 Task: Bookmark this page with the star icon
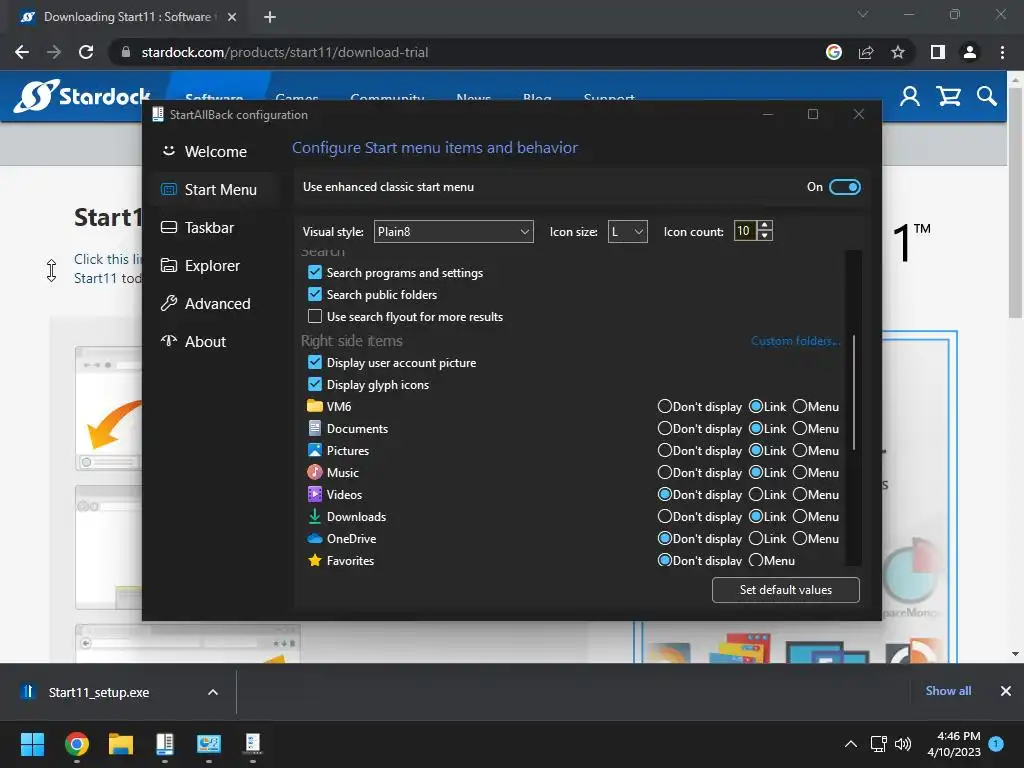coord(898,52)
